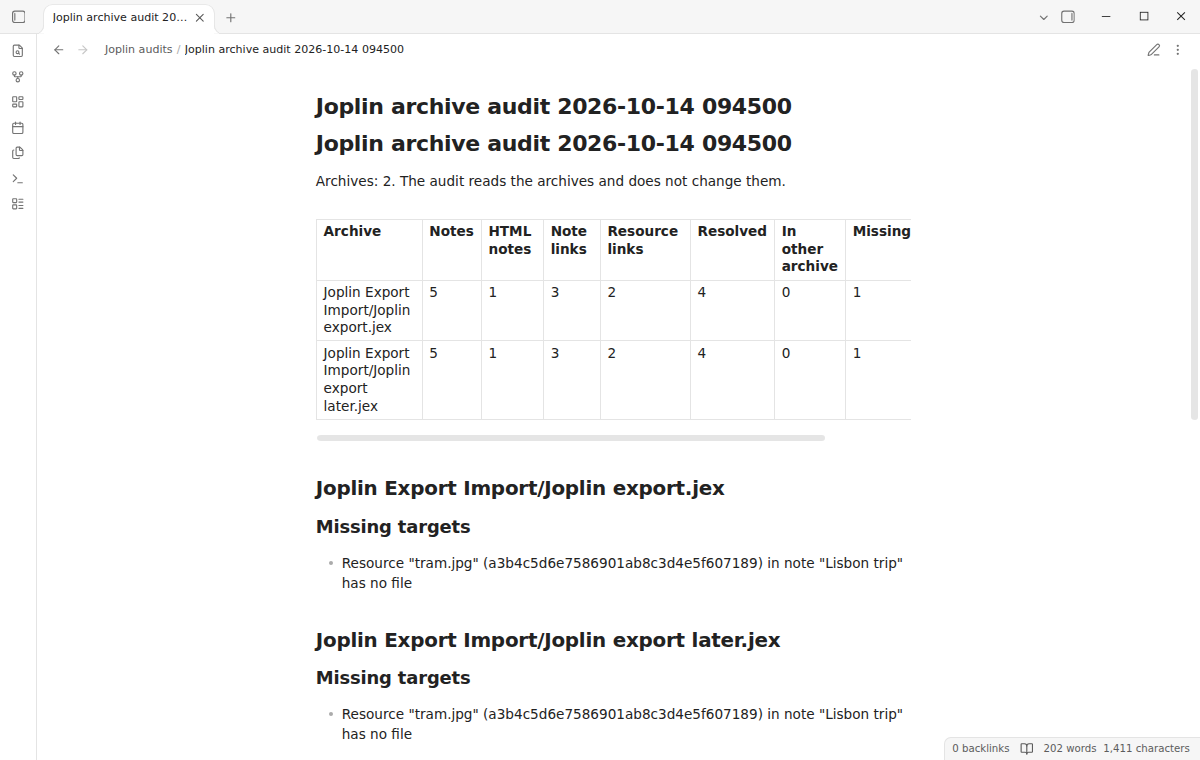Click the 202 words status entry
This screenshot has width=1200, height=760.
click(x=1069, y=748)
